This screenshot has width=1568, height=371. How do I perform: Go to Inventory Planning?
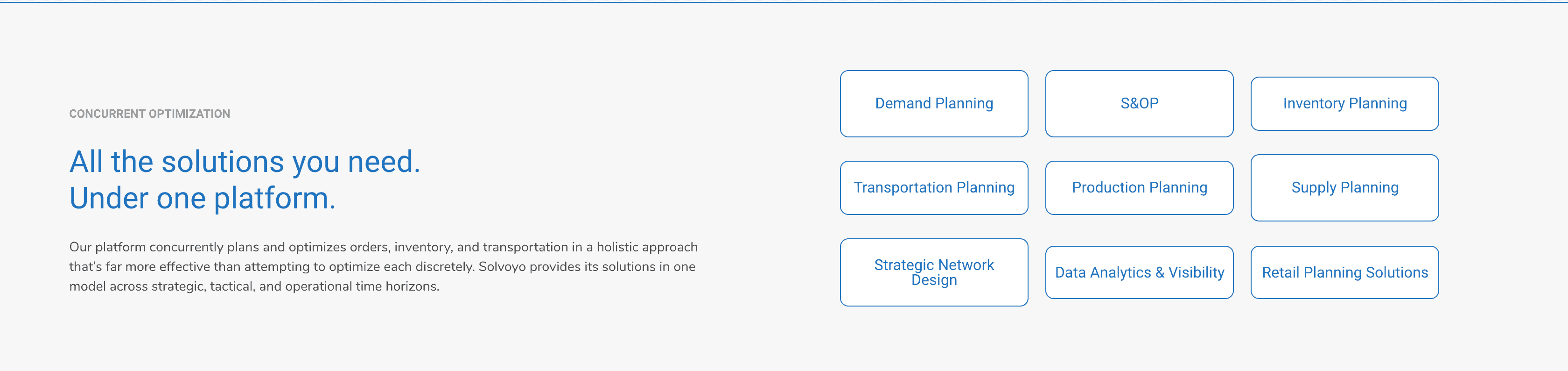[x=1344, y=104]
